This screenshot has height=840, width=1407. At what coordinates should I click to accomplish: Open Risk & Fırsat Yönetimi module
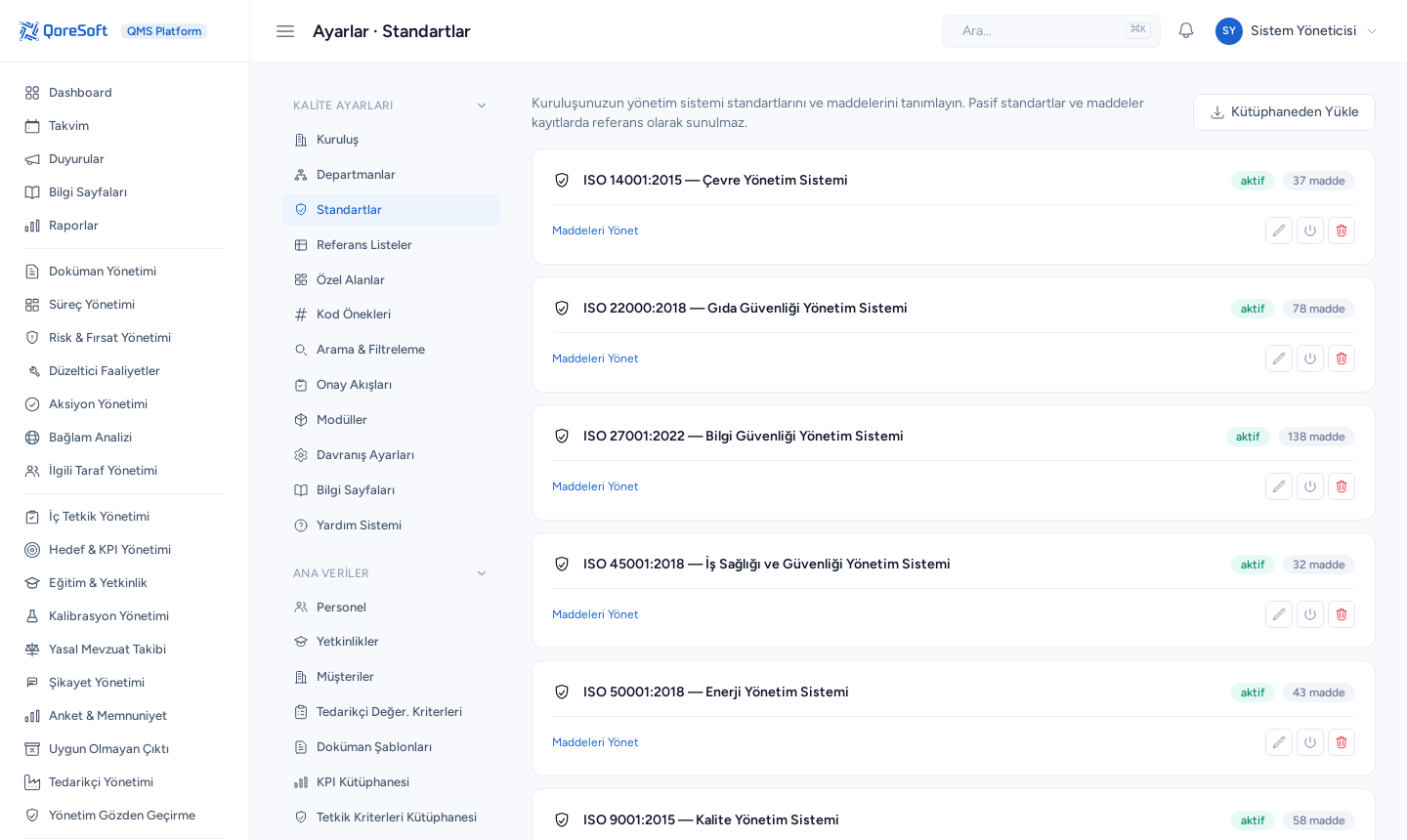click(x=125, y=338)
